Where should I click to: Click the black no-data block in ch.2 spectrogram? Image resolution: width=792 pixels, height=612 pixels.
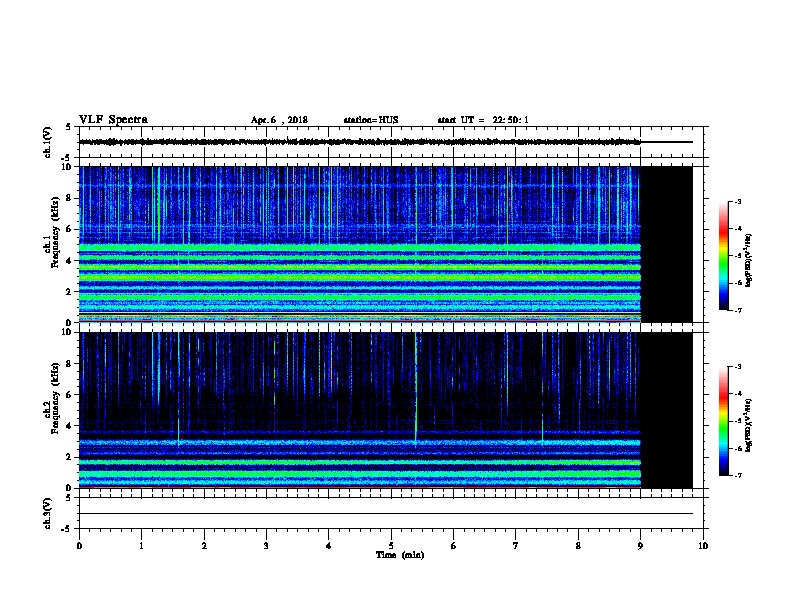tap(667, 410)
